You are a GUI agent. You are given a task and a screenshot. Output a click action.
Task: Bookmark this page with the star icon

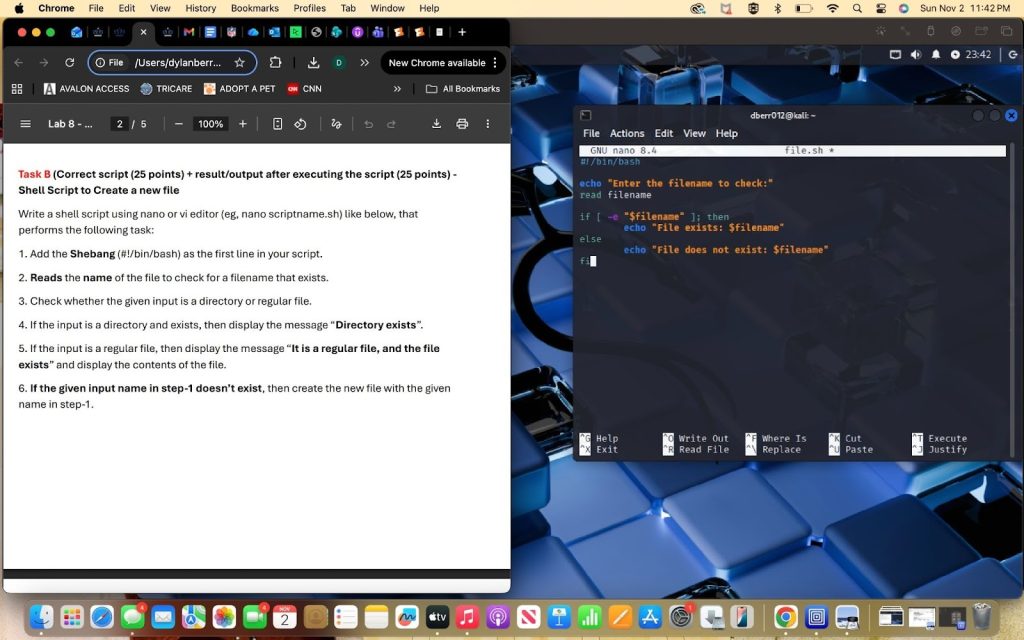point(239,62)
